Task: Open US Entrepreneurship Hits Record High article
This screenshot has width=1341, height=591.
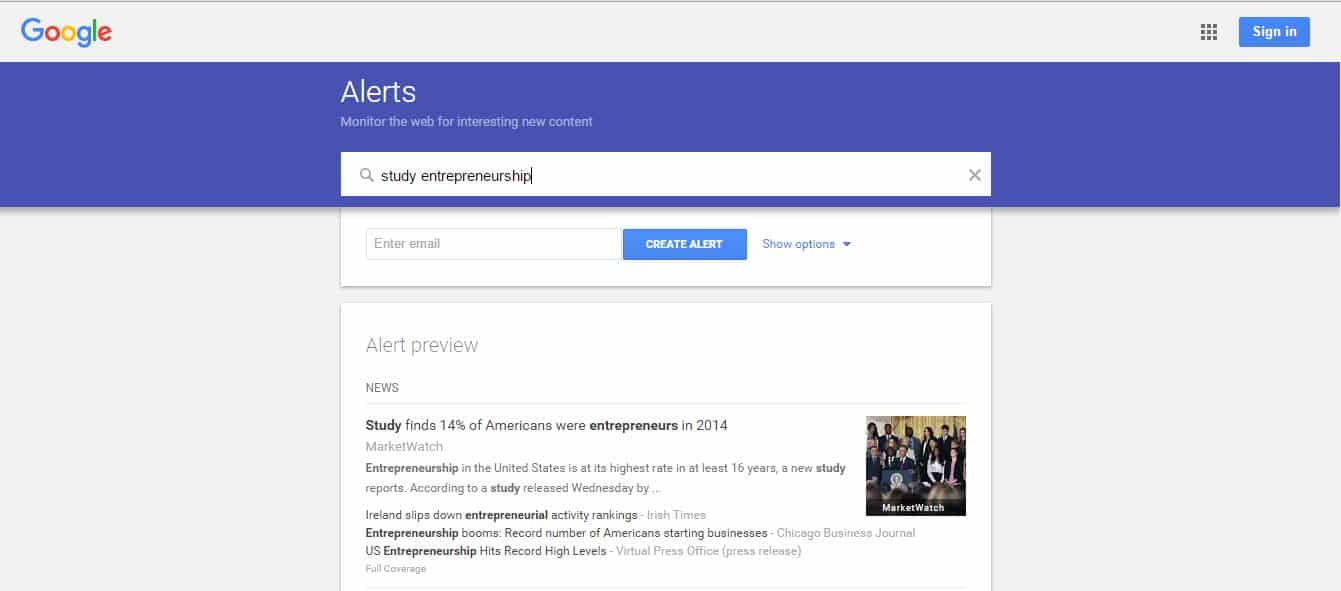Action: (486, 551)
